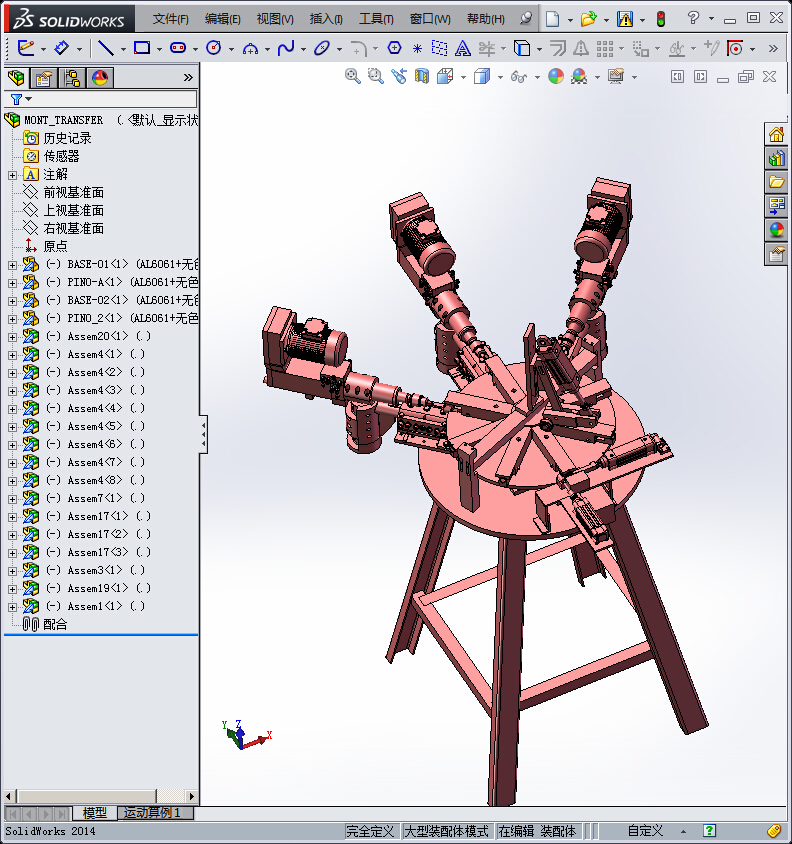Open the 视图(V) menu
The image size is (792, 844).
(x=275, y=19)
